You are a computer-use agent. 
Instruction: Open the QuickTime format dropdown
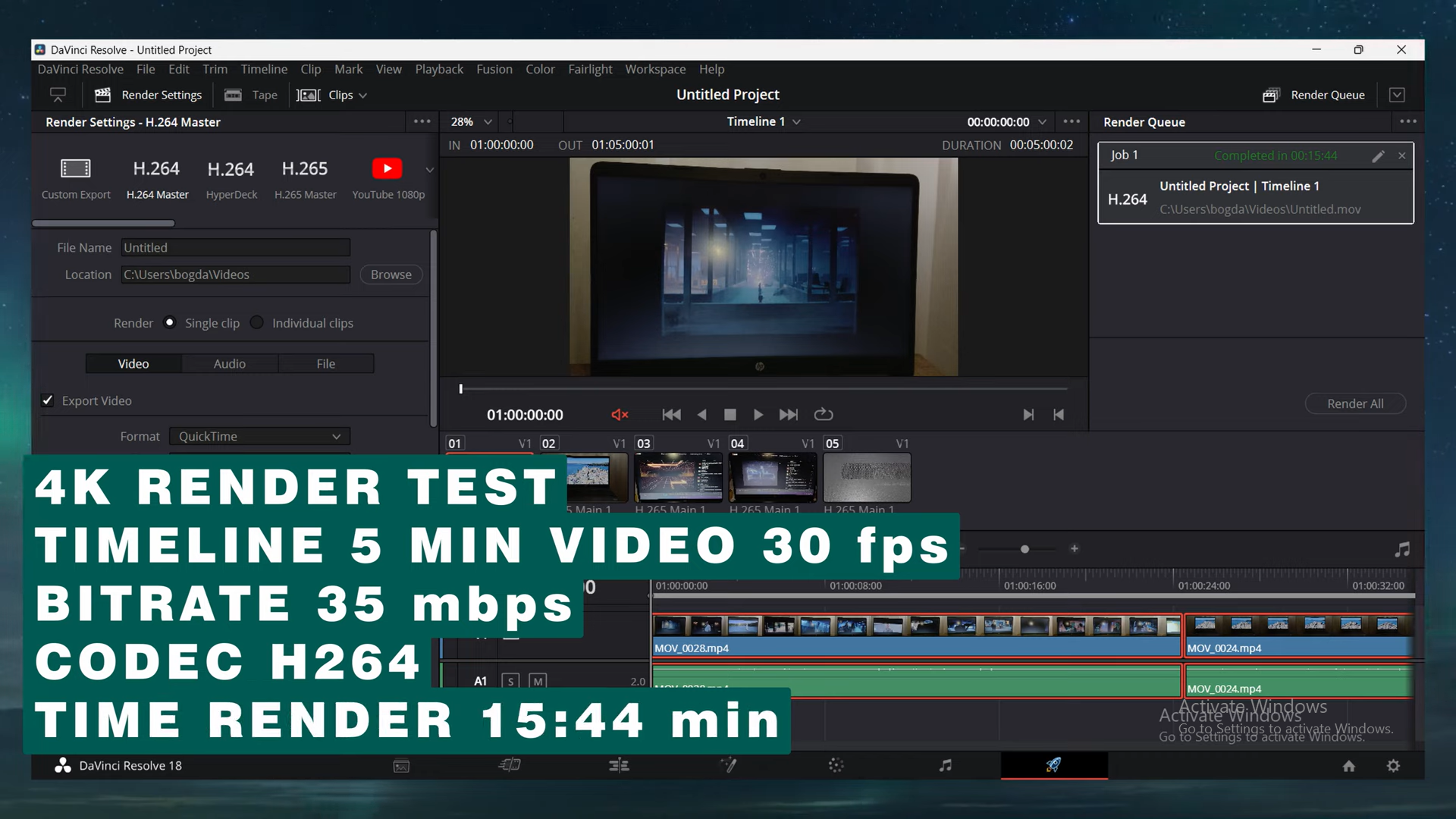259,436
